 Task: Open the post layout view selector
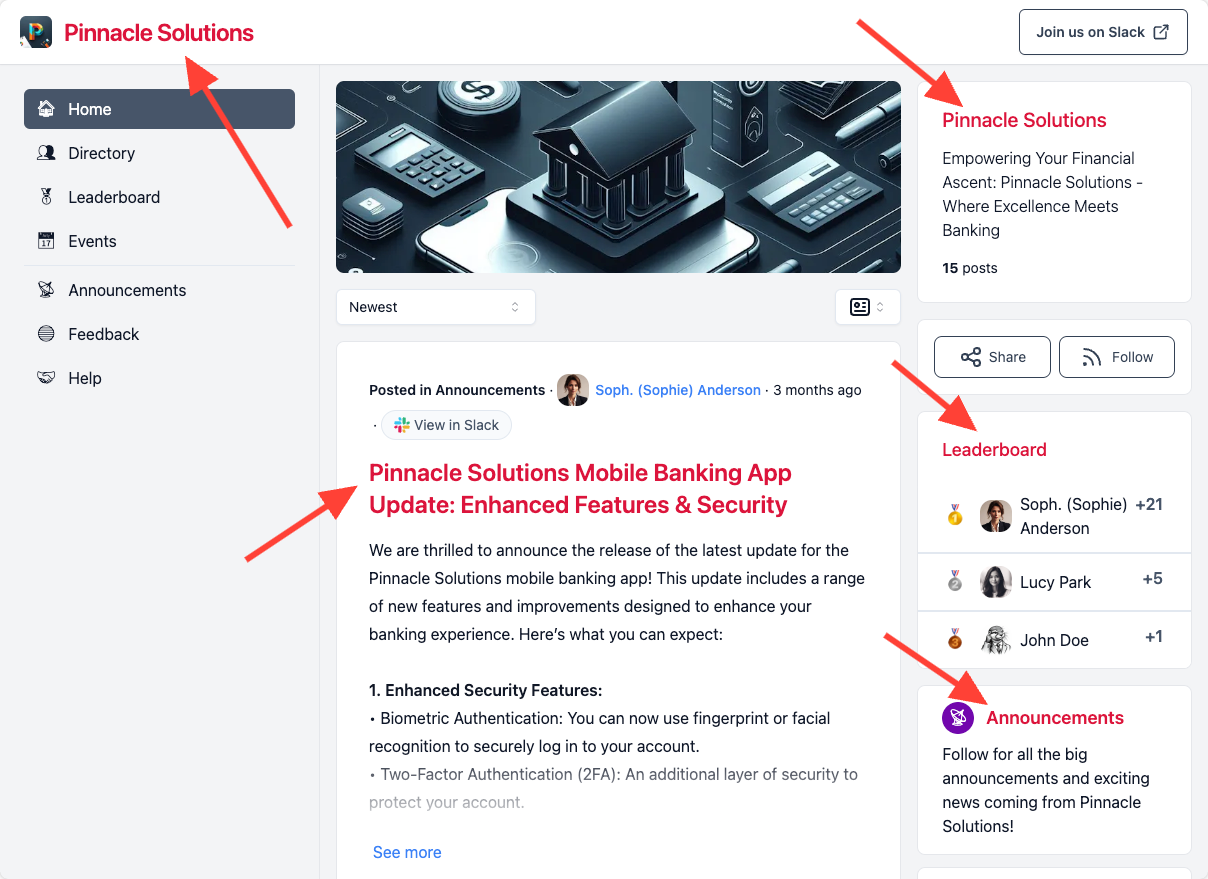pos(867,307)
